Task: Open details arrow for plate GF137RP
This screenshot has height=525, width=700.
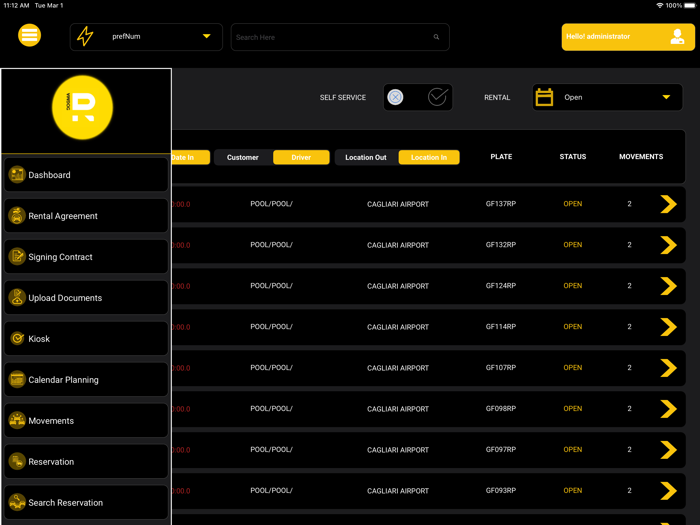Action: point(668,204)
